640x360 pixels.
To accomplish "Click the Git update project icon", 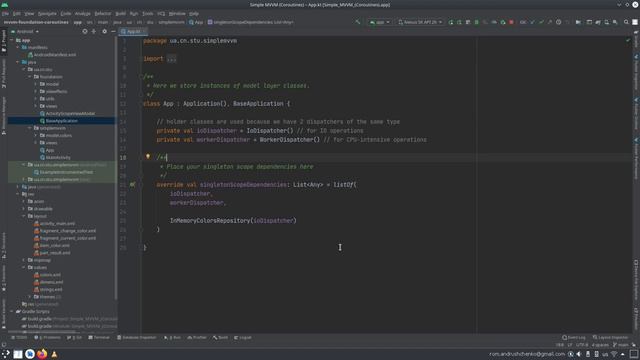I will pyautogui.click(x=532, y=22).
